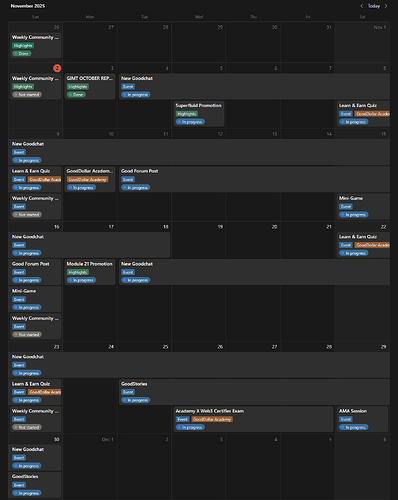398x500 pixels.
Task: Open the SuperBuild Promotion card
Action: coord(199,114)
